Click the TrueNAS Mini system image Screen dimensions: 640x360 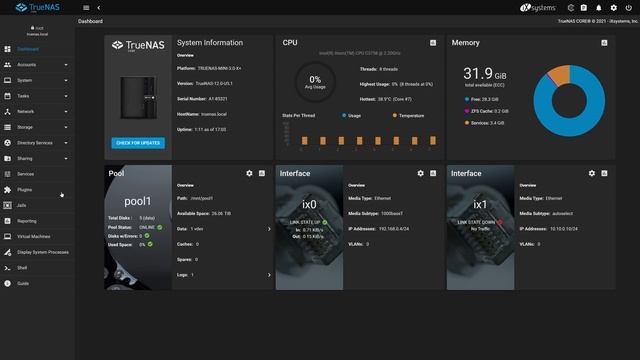[x=138, y=98]
